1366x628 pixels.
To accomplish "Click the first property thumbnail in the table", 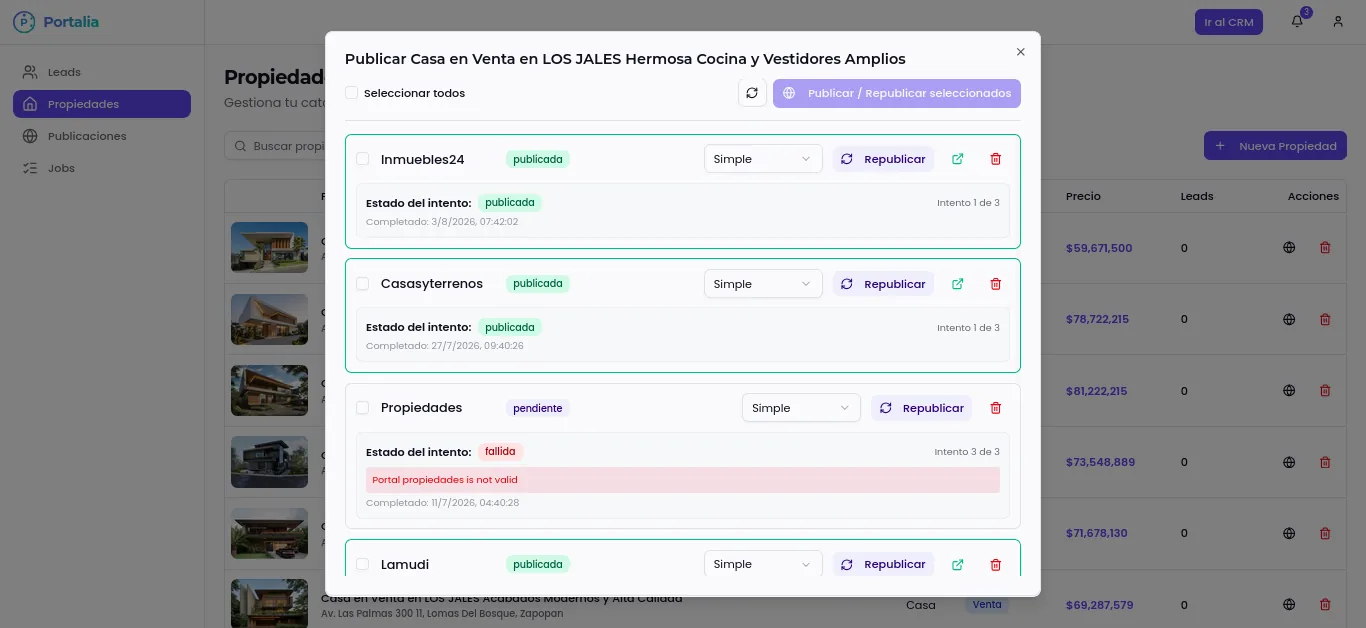I will pyautogui.click(x=269, y=248).
